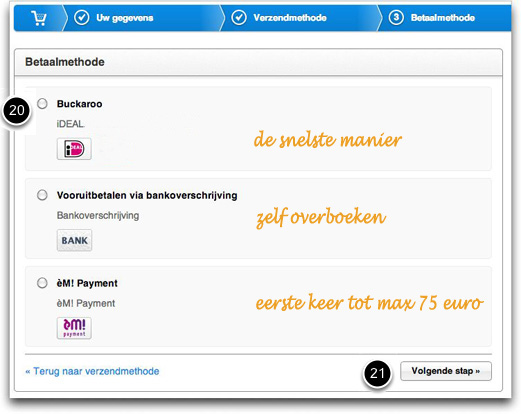Screen dimensions: 521x414
Task: Select the Buckaroo iDEAL radio button
Action: click(x=42, y=104)
